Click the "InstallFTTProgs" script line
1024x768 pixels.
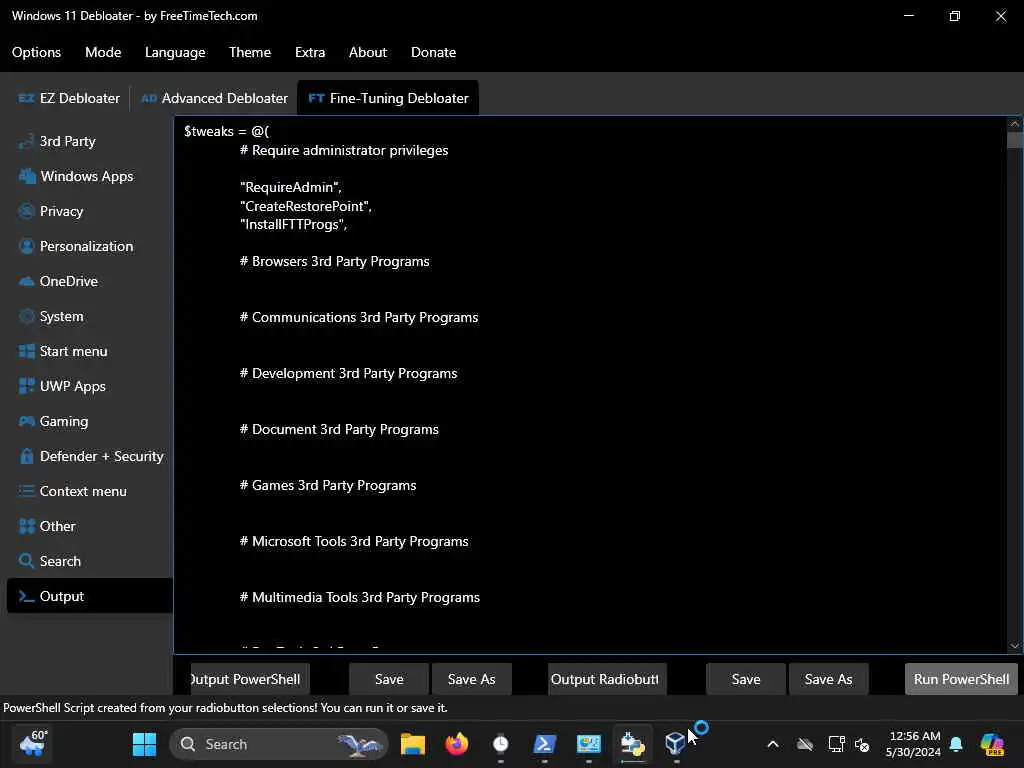(294, 225)
